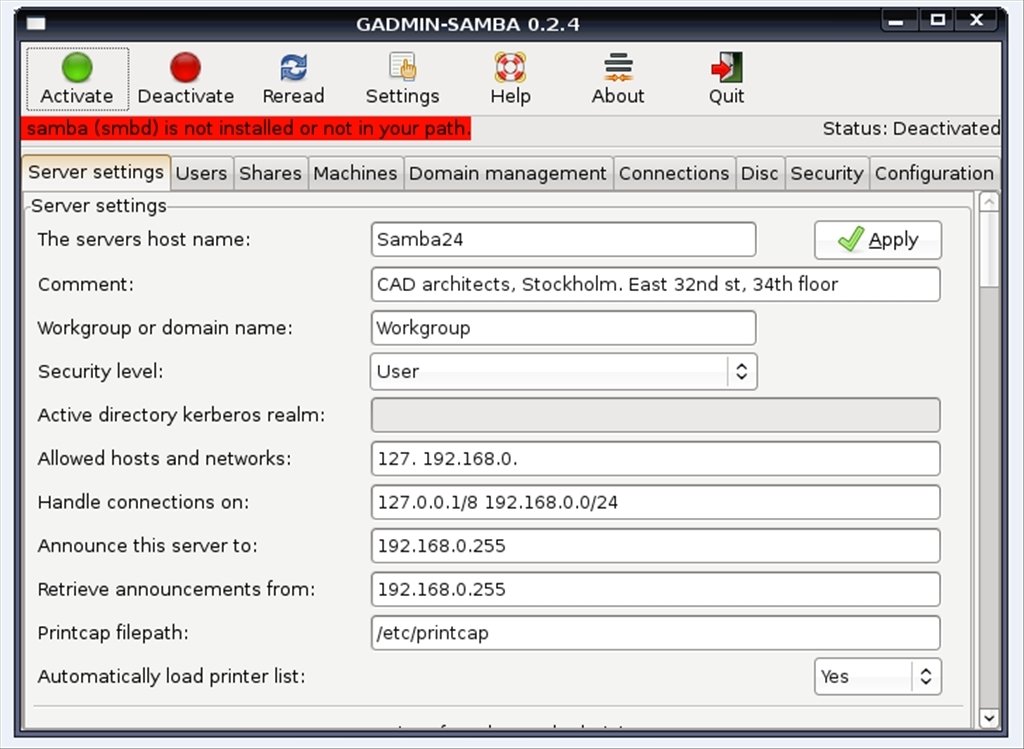Focus the Printcap filepath field

click(x=656, y=633)
